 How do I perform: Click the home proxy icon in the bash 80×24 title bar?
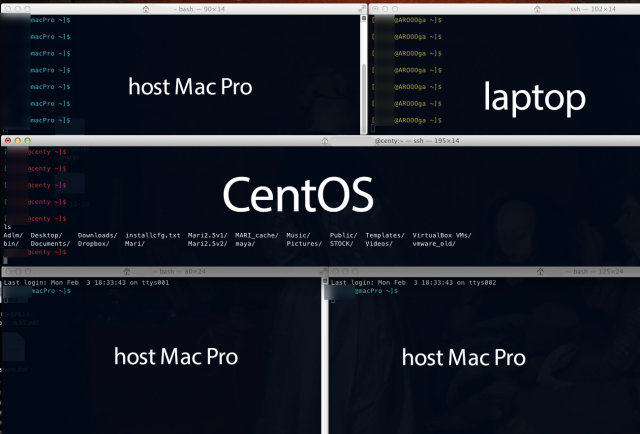(127, 272)
